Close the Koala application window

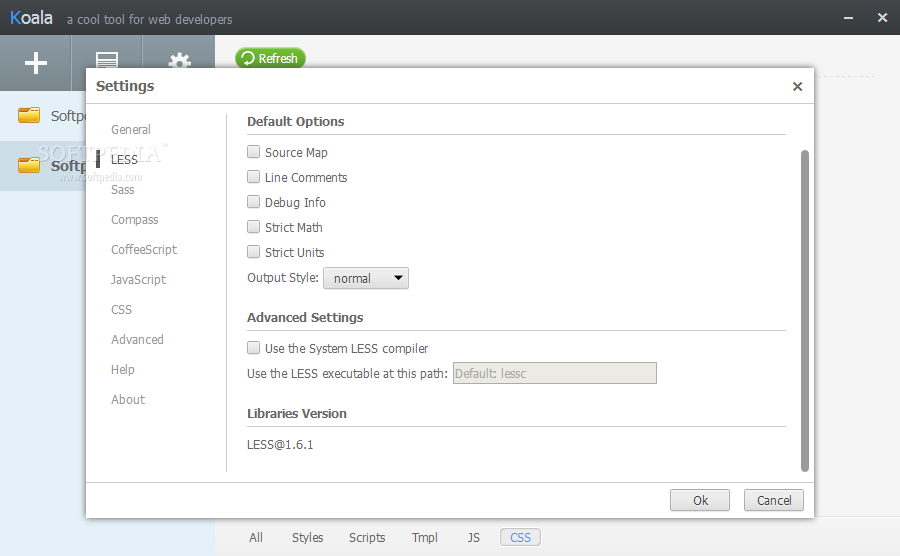883,18
